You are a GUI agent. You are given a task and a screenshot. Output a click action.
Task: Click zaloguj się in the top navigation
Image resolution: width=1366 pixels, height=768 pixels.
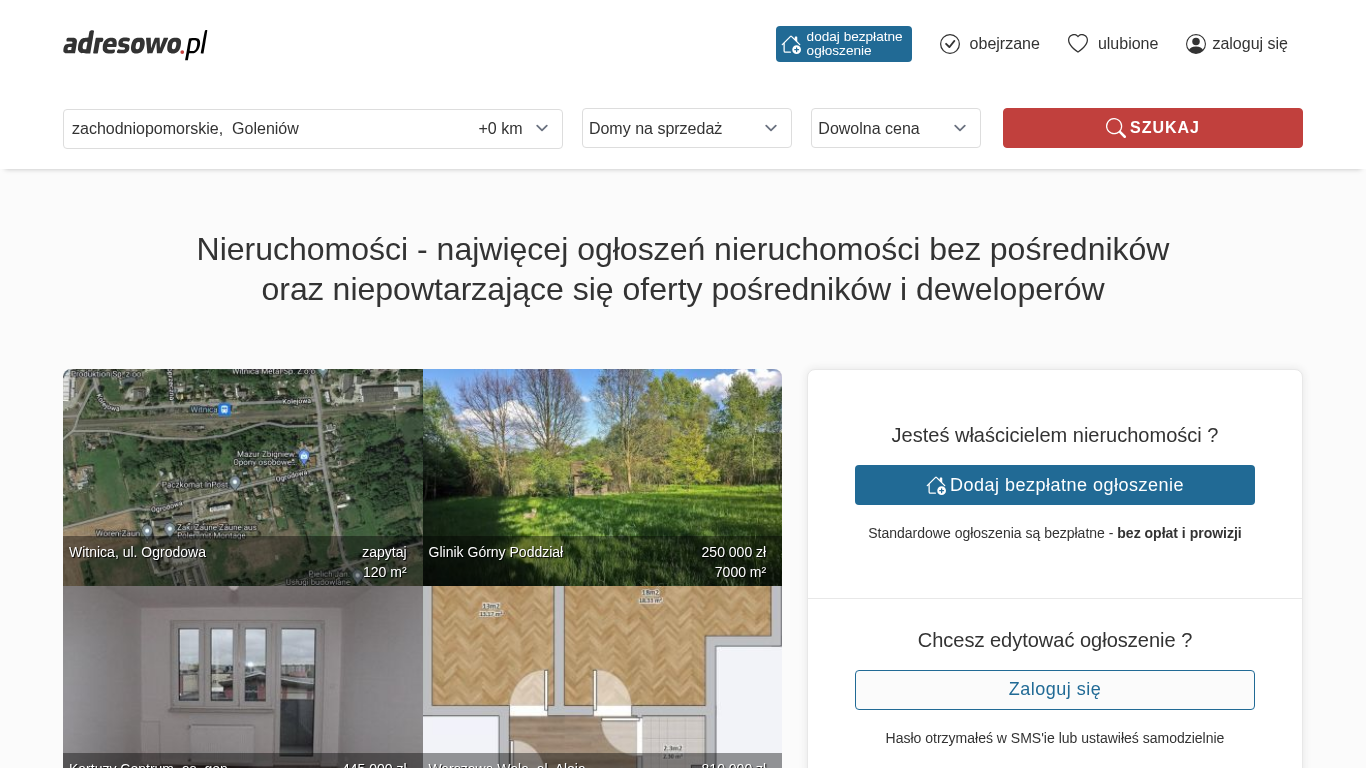(1249, 44)
